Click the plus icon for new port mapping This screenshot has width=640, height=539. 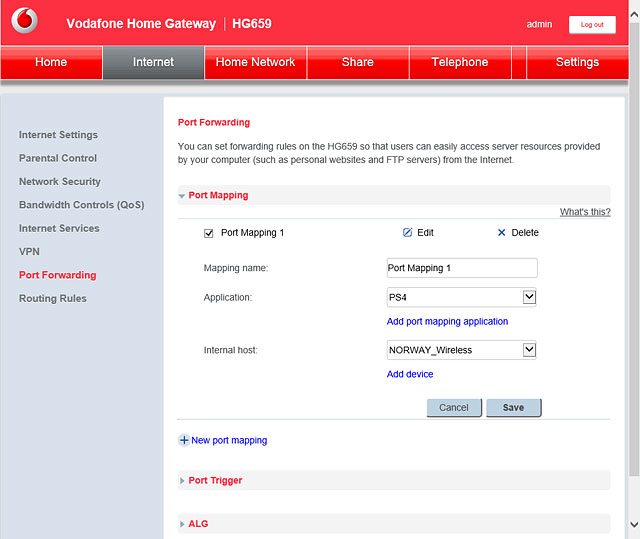[x=184, y=440]
